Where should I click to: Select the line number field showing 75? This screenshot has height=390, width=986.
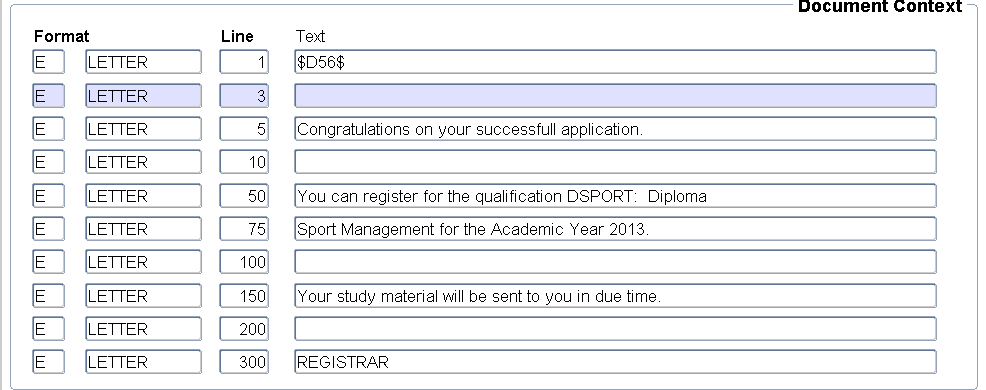coord(244,229)
